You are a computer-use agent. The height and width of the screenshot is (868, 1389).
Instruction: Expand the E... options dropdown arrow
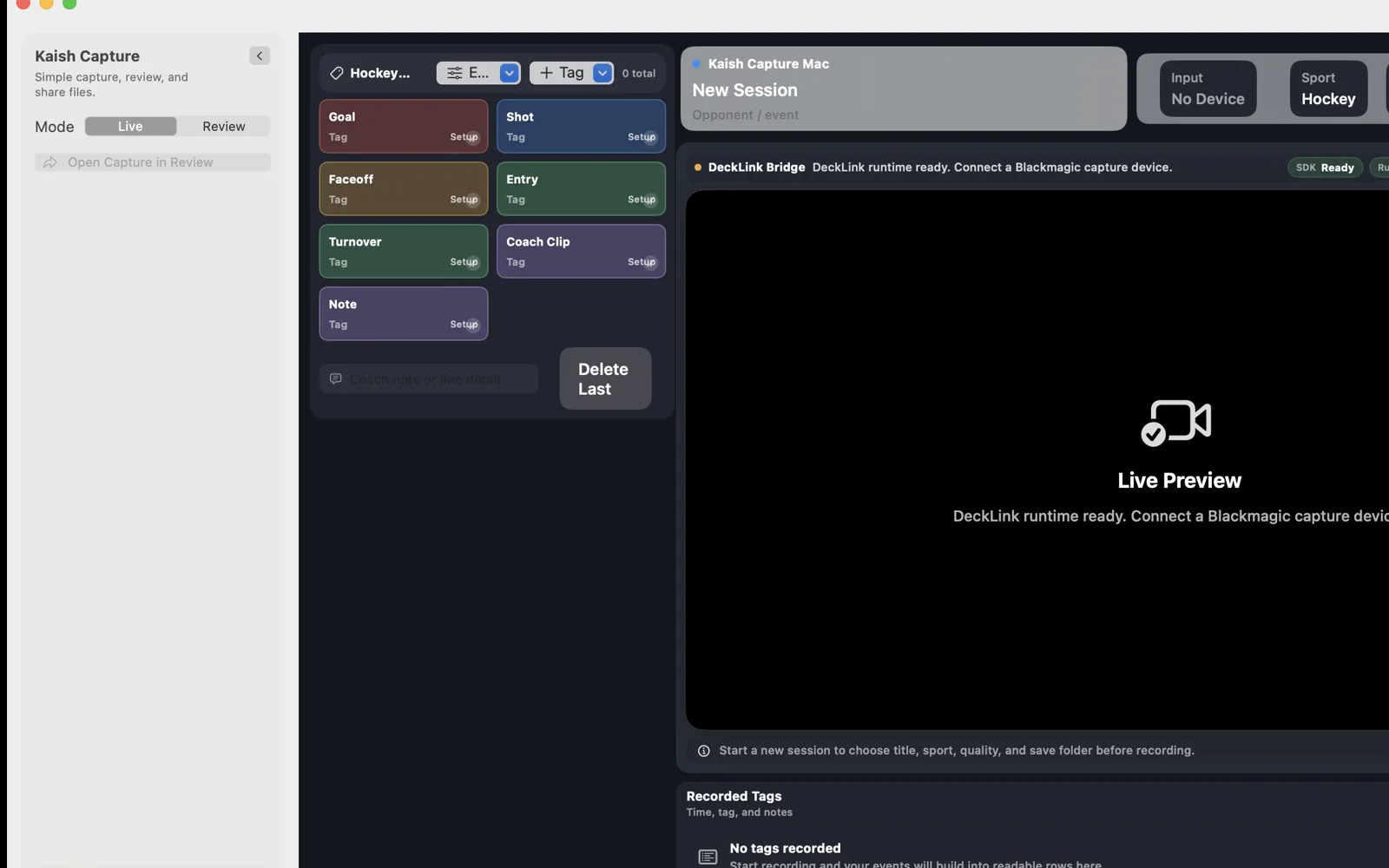pos(510,73)
